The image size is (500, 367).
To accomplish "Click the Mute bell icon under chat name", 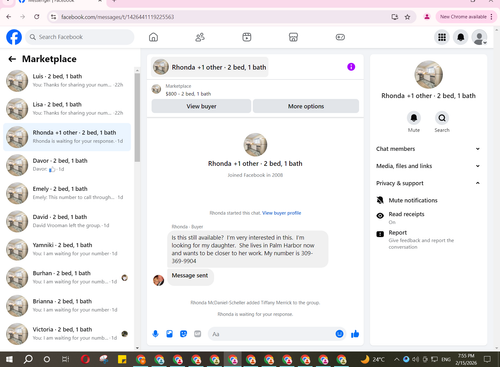I will pyautogui.click(x=414, y=118).
